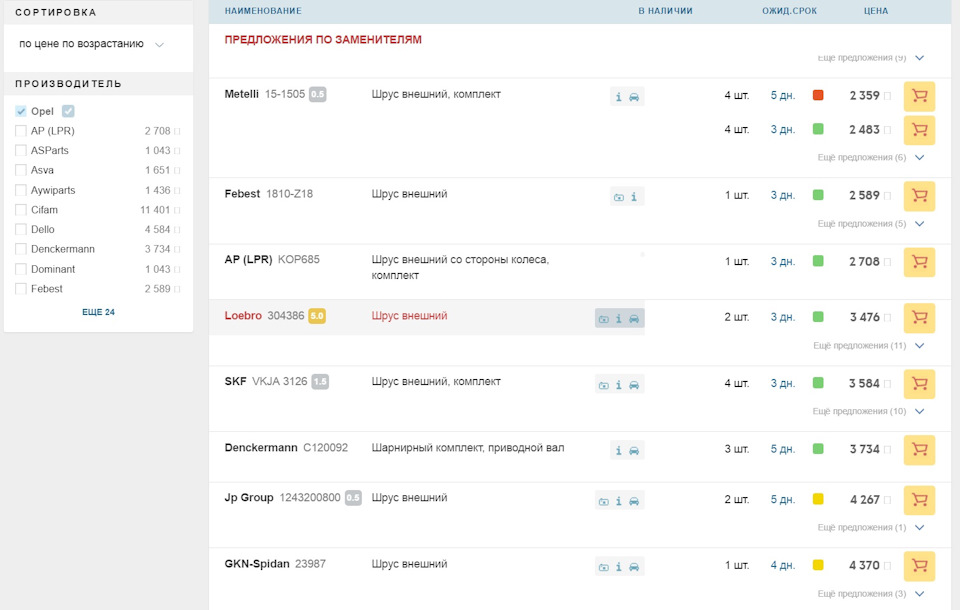The image size is (960, 610).
Task: Tick the small checkbox beside price 3 476
Action: pos(888,317)
